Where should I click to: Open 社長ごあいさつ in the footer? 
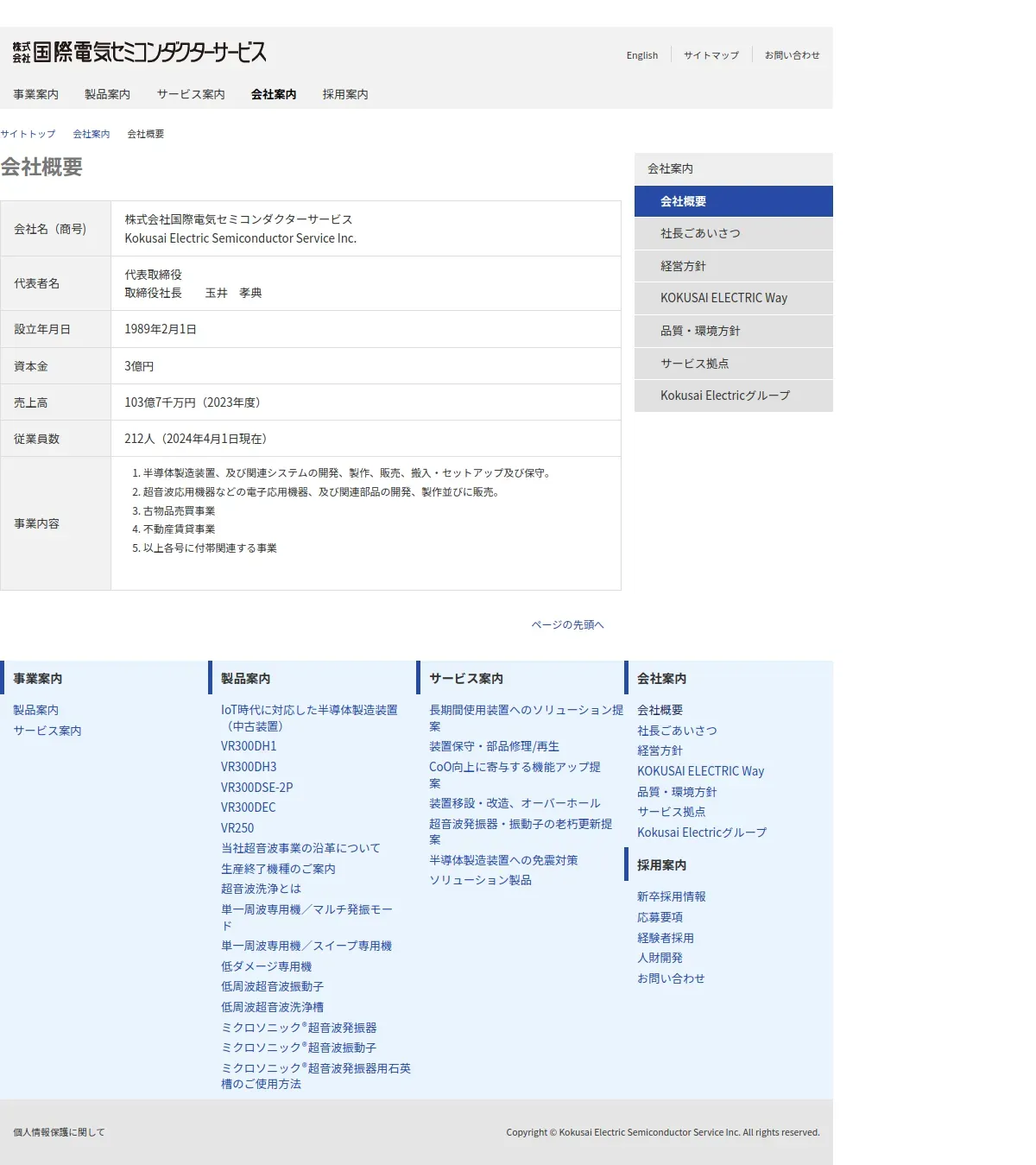click(x=677, y=731)
